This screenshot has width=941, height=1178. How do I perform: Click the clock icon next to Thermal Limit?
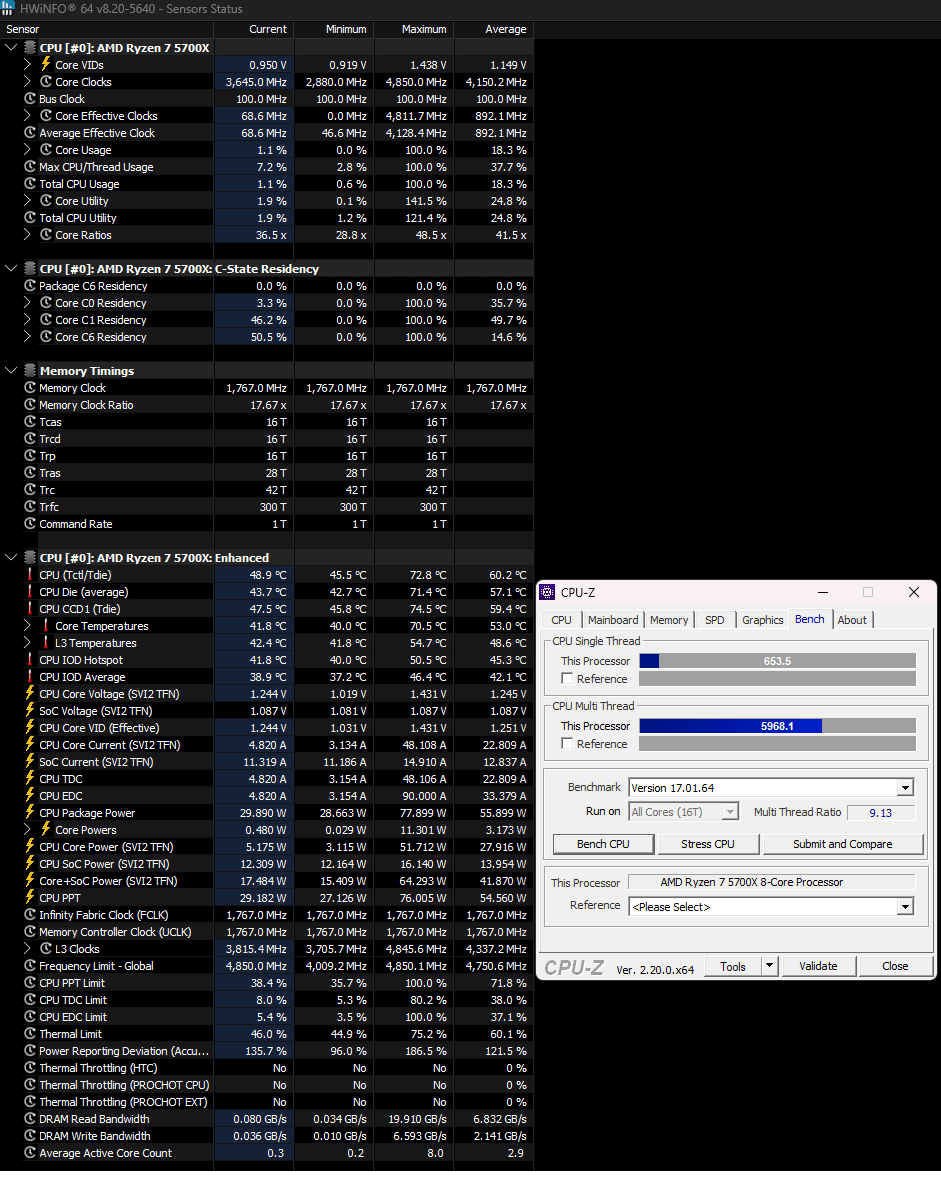tap(30, 1034)
